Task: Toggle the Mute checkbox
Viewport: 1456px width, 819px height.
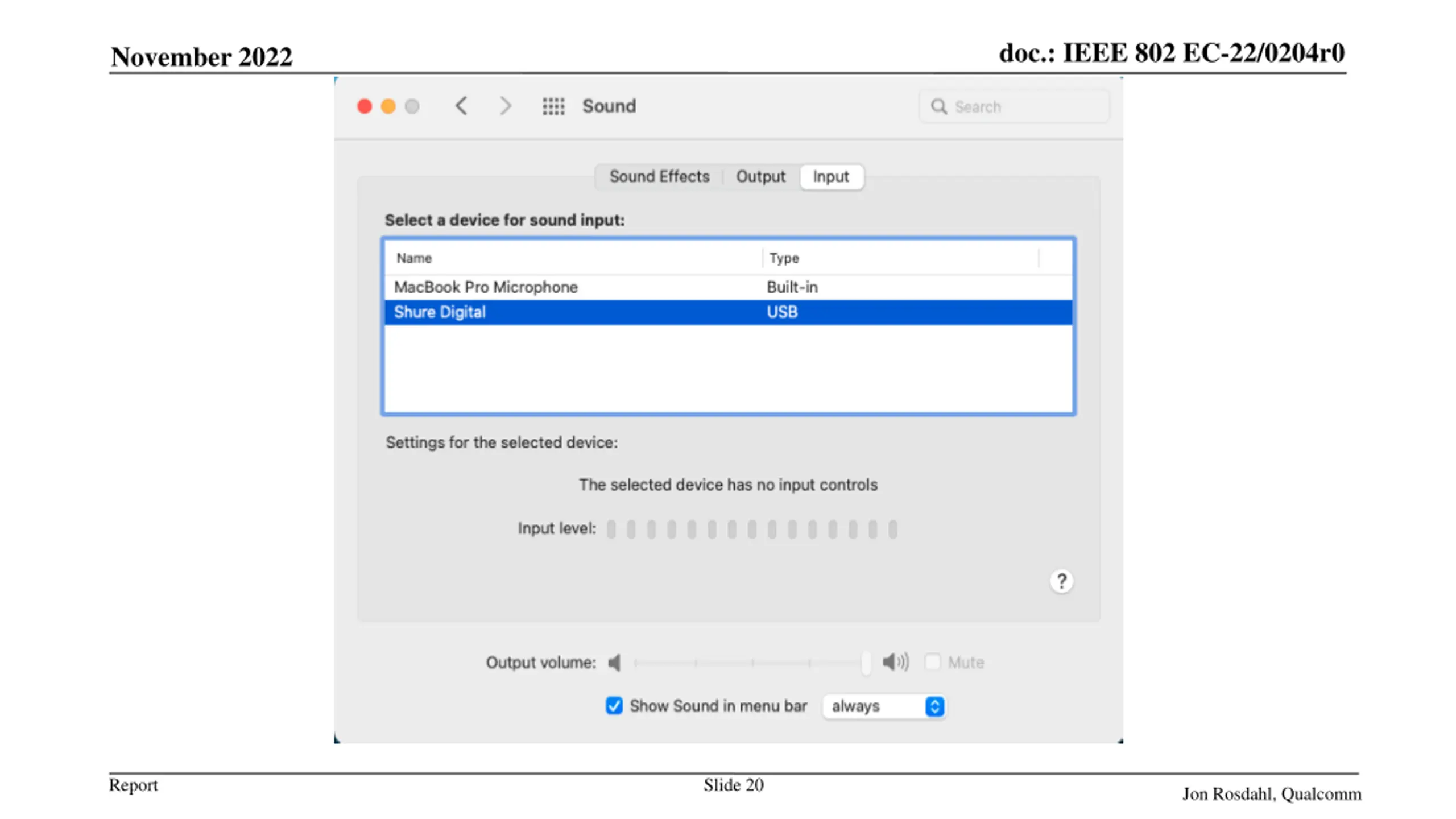Action: click(933, 661)
